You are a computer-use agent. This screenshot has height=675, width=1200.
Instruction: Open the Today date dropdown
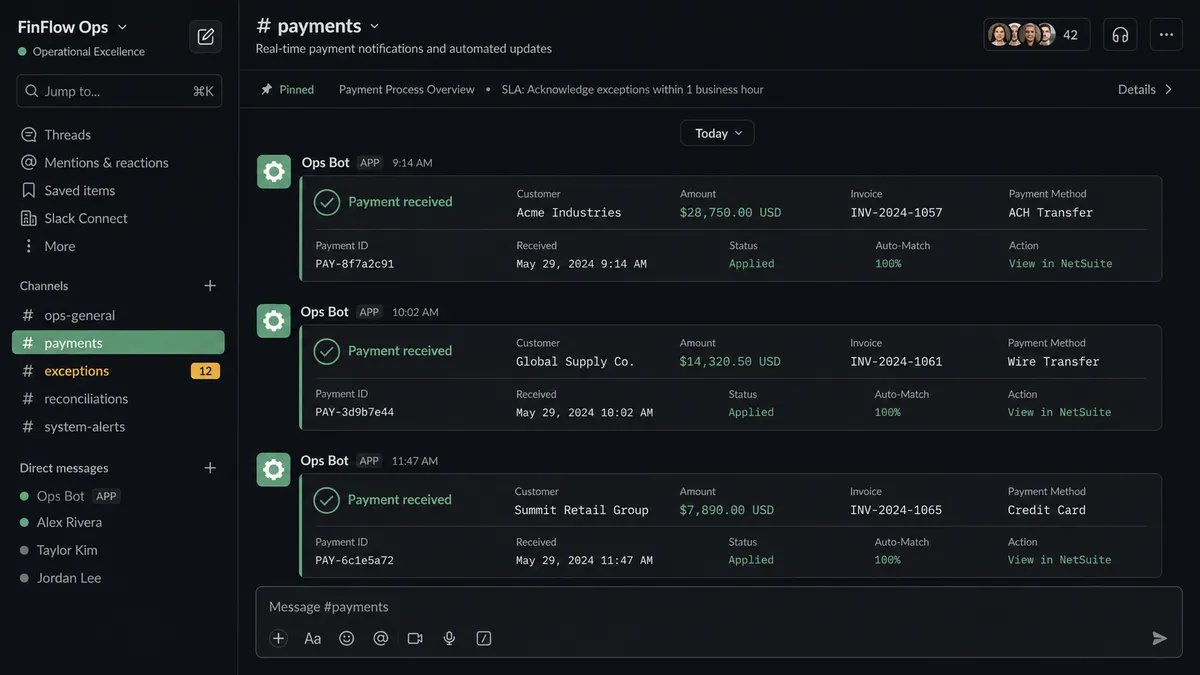tap(718, 133)
